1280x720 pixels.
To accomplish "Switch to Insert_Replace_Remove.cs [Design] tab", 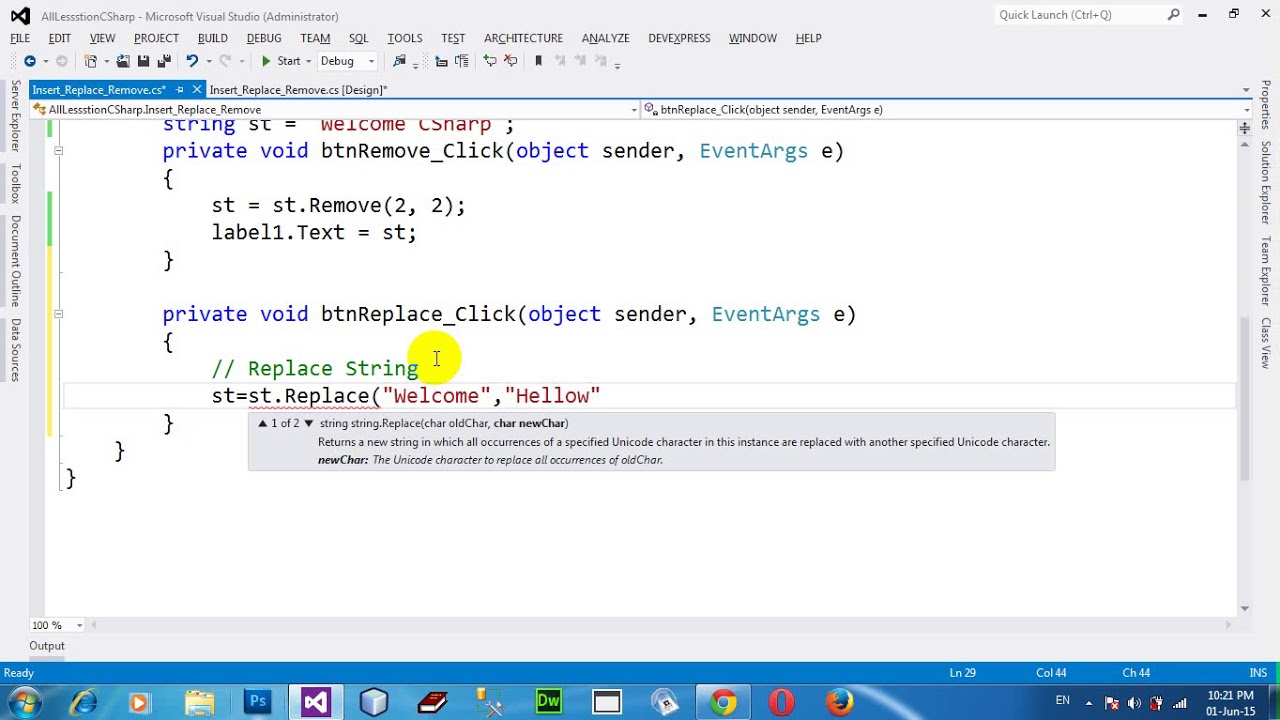I will (298, 90).
